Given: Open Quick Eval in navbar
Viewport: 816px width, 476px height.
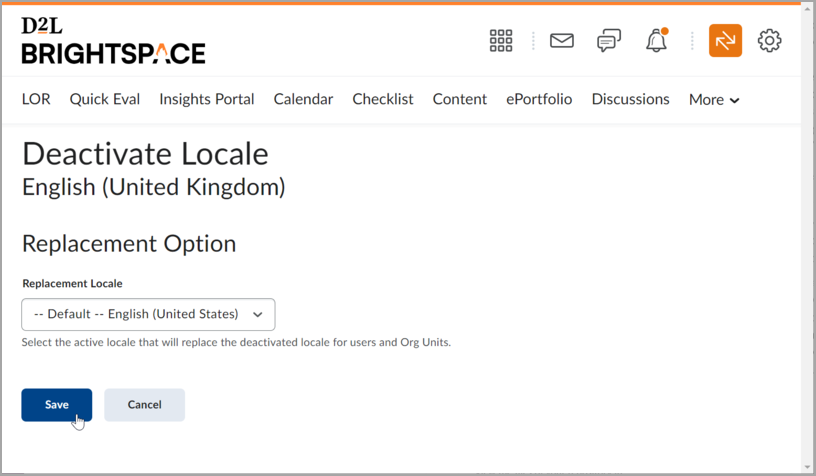Looking at the screenshot, I should coord(105,99).
